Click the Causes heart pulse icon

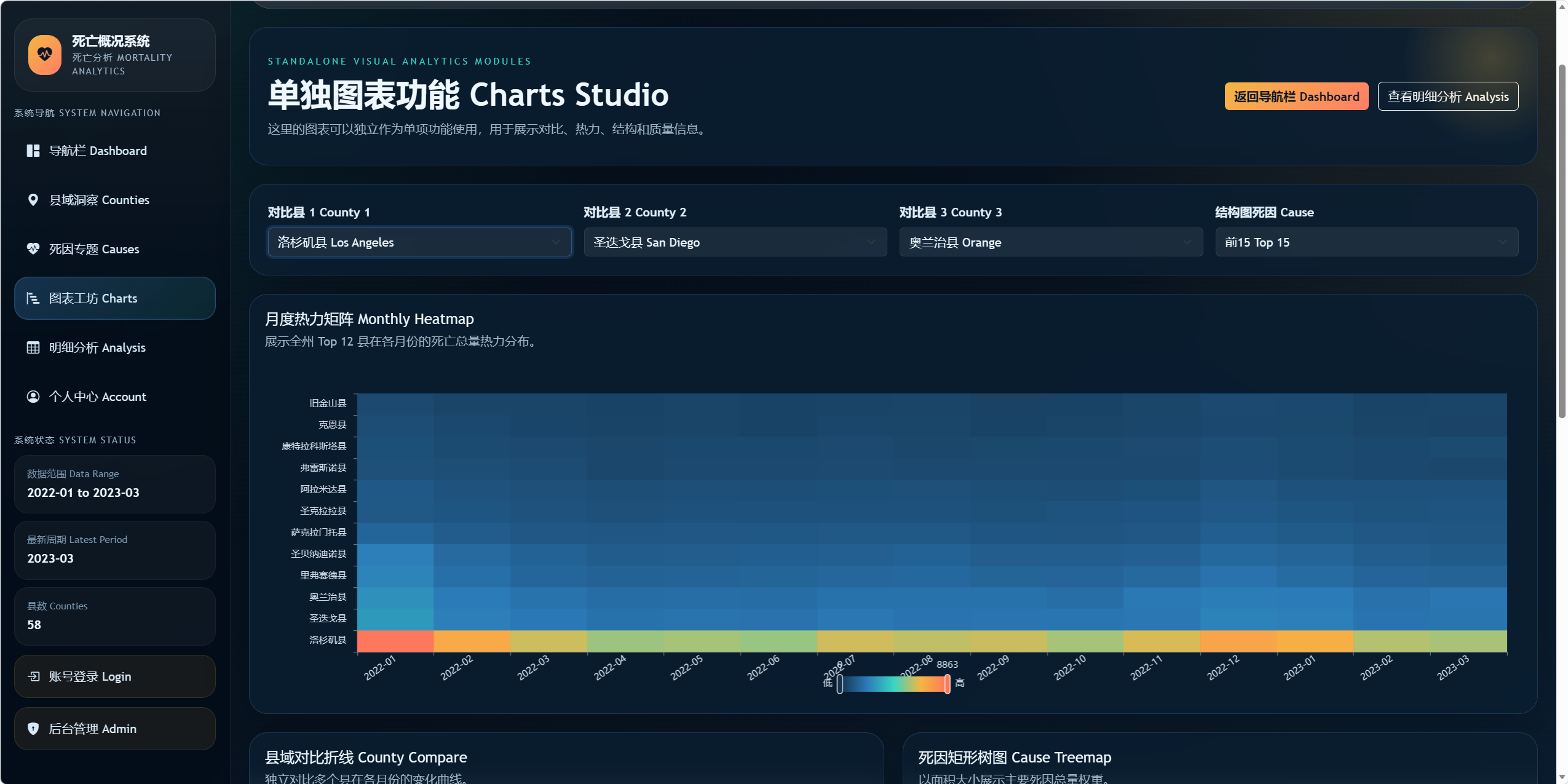point(33,248)
